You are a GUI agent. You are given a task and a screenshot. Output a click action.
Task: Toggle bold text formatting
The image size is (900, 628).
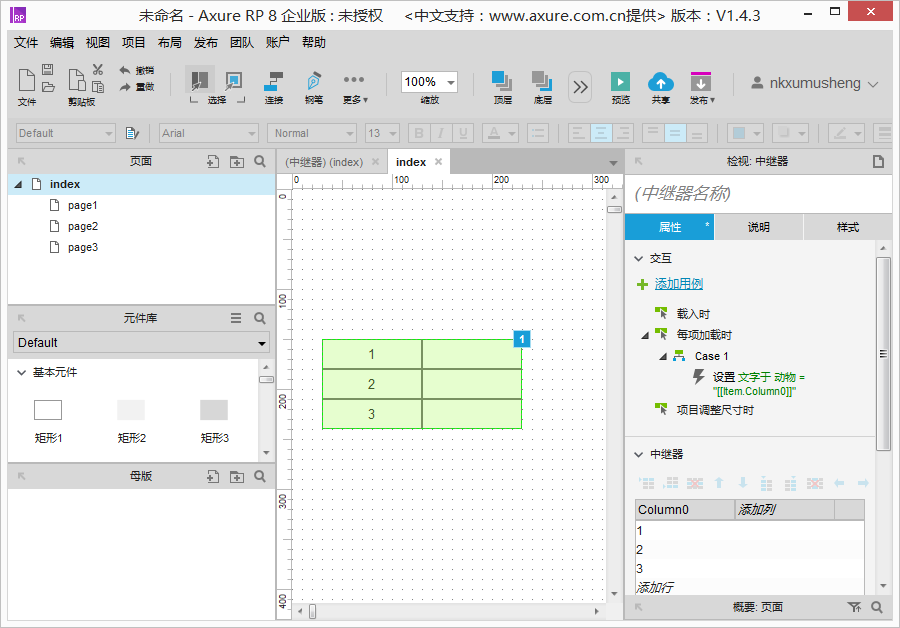[x=419, y=133]
